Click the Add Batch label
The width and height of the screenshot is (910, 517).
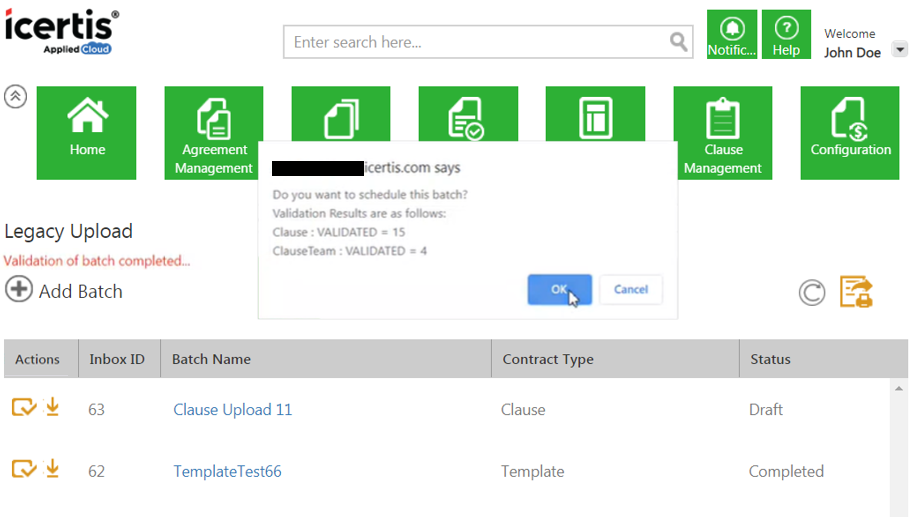coord(81,291)
